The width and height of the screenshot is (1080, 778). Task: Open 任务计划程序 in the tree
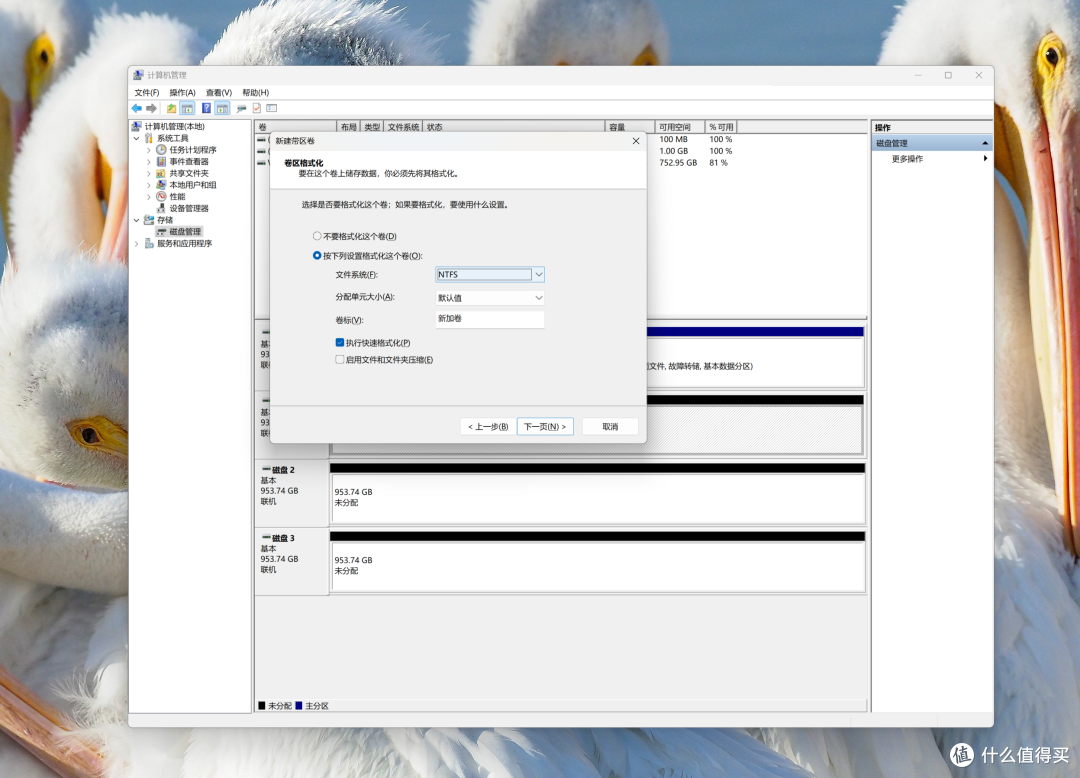pyautogui.click(x=193, y=149)
